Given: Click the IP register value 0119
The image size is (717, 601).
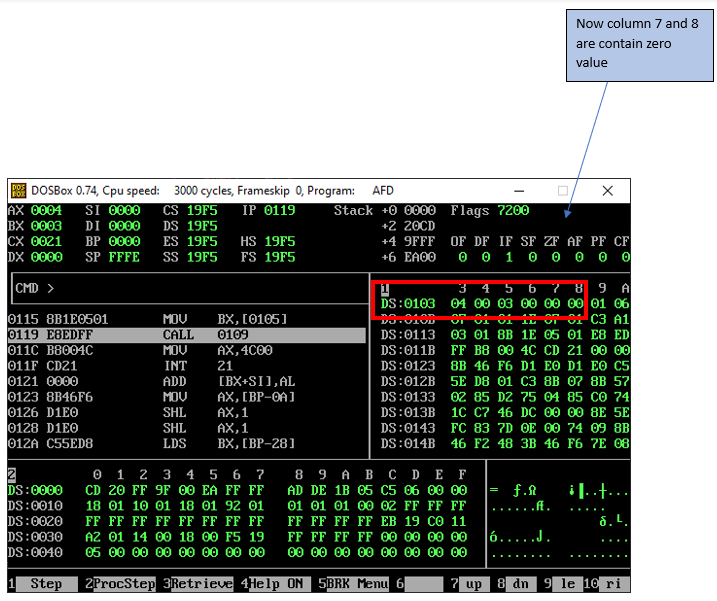Looking at the screenshot, I should (x=280, y=211).
